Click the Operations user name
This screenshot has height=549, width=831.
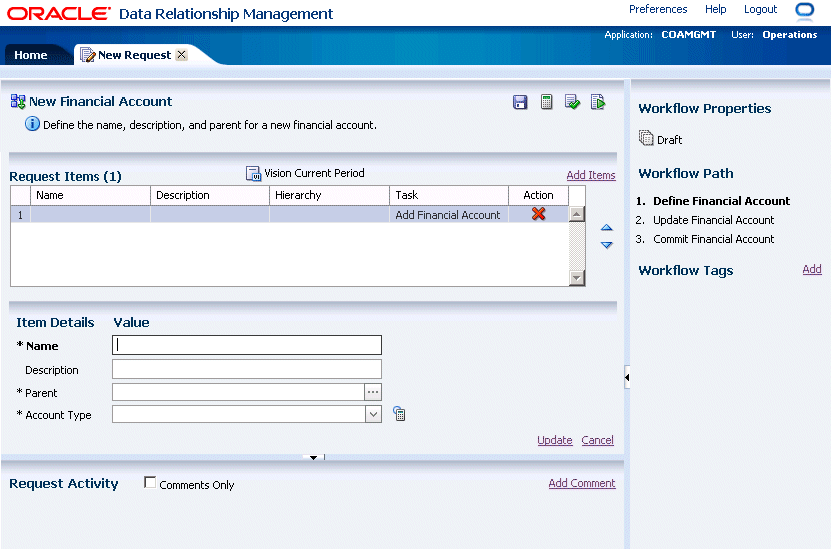790,34
